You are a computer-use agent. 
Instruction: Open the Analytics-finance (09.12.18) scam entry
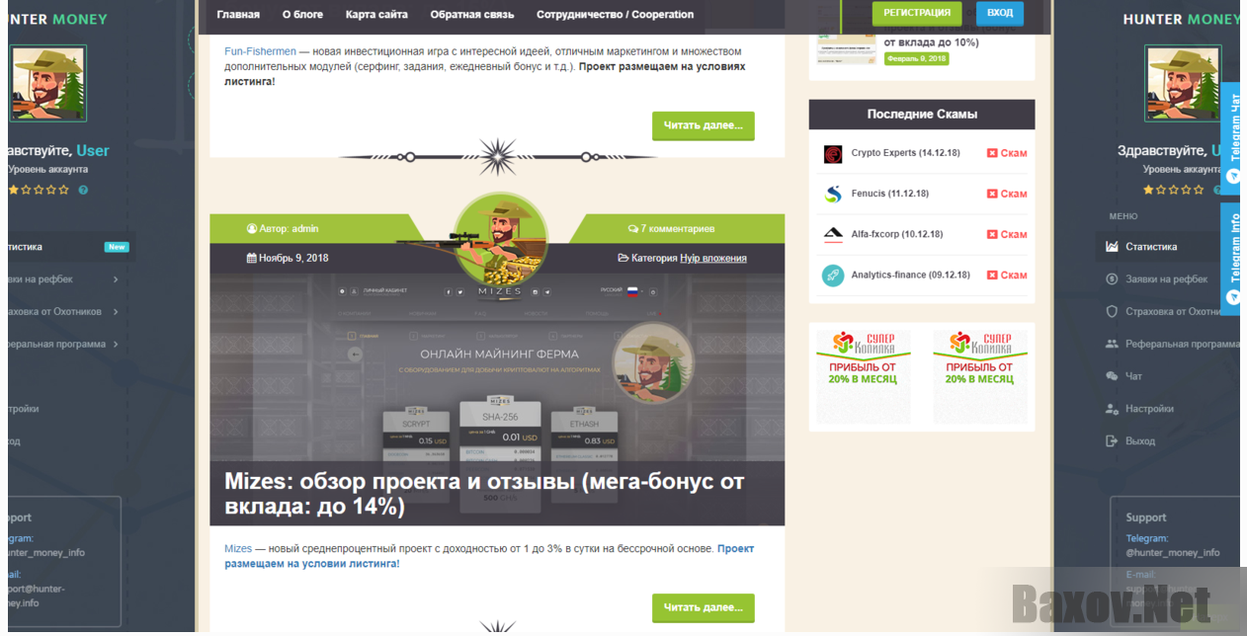910,275
